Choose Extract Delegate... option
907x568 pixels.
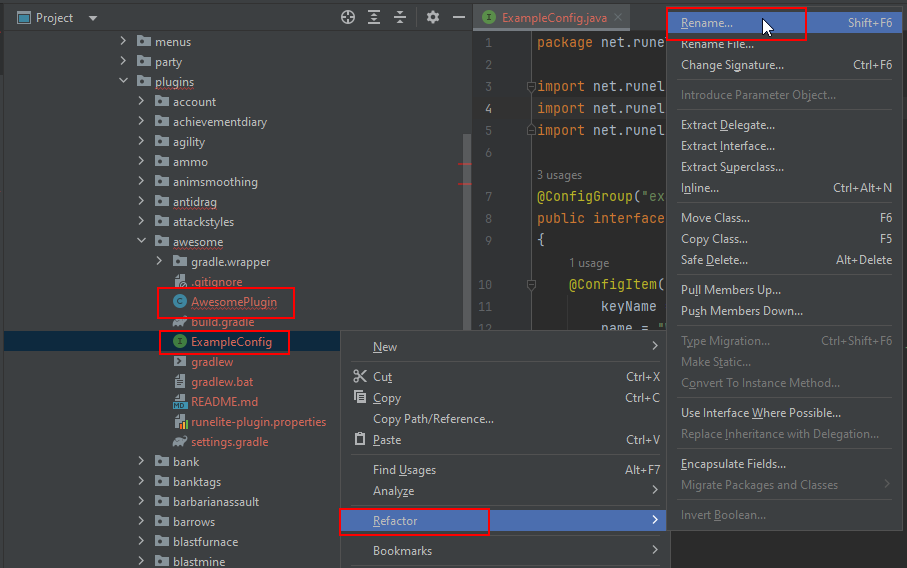(786, 125)
